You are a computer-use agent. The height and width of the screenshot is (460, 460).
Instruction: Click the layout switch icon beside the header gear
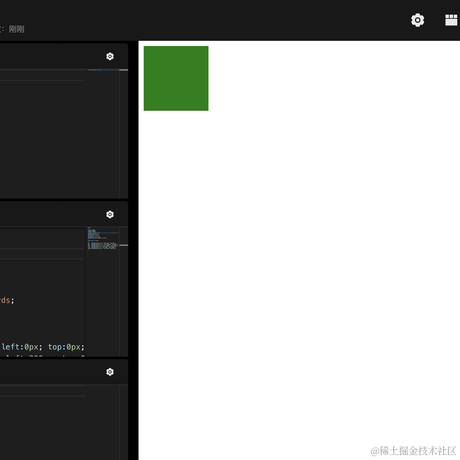[x=452, y=20]
